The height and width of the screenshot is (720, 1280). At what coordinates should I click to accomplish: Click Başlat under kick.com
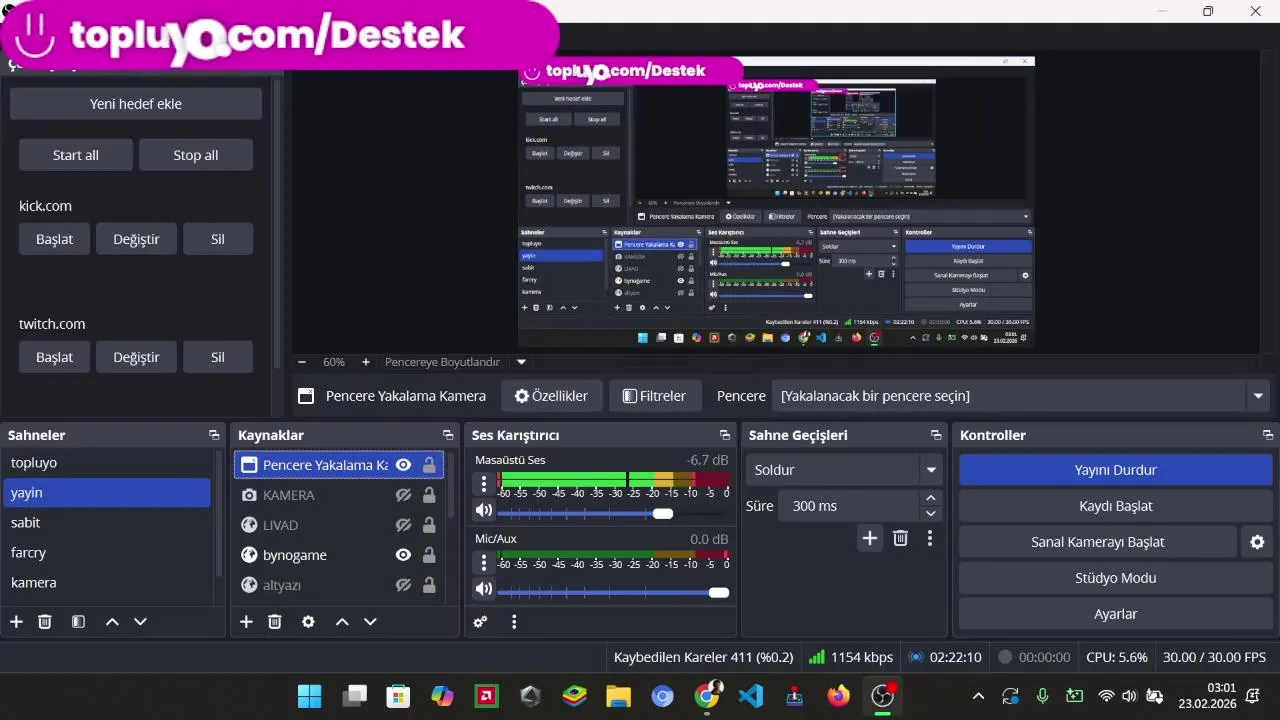[54, 239]
